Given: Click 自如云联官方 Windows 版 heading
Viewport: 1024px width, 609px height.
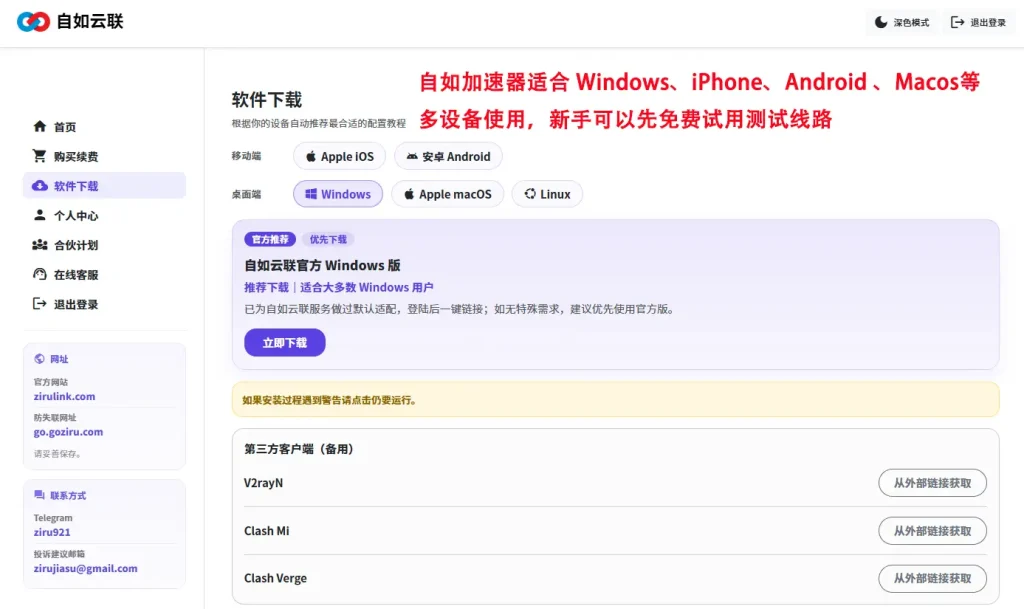Looking at the screenshot, I should [x=323, y=265].
